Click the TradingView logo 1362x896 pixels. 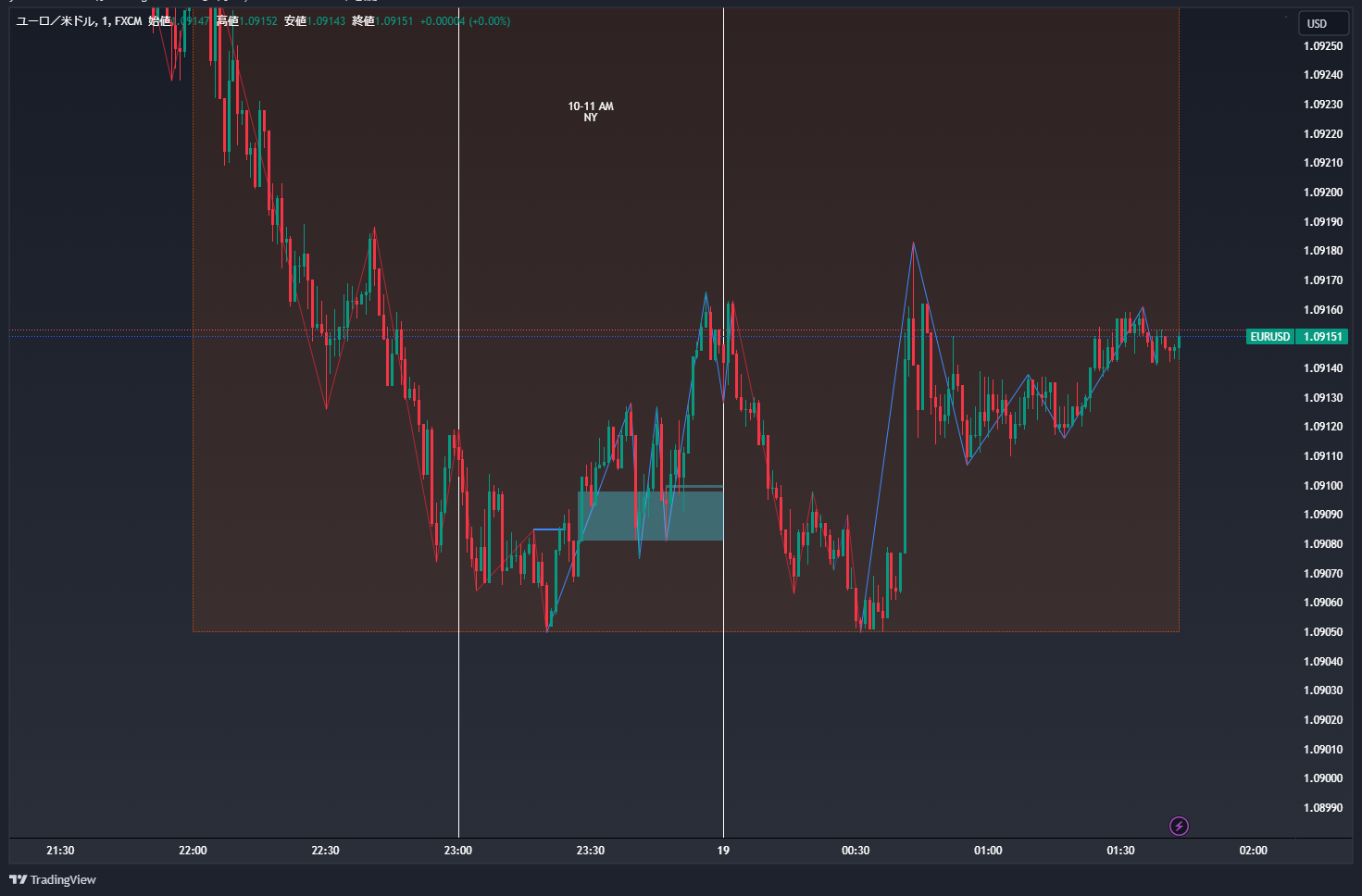click(54, 879)
